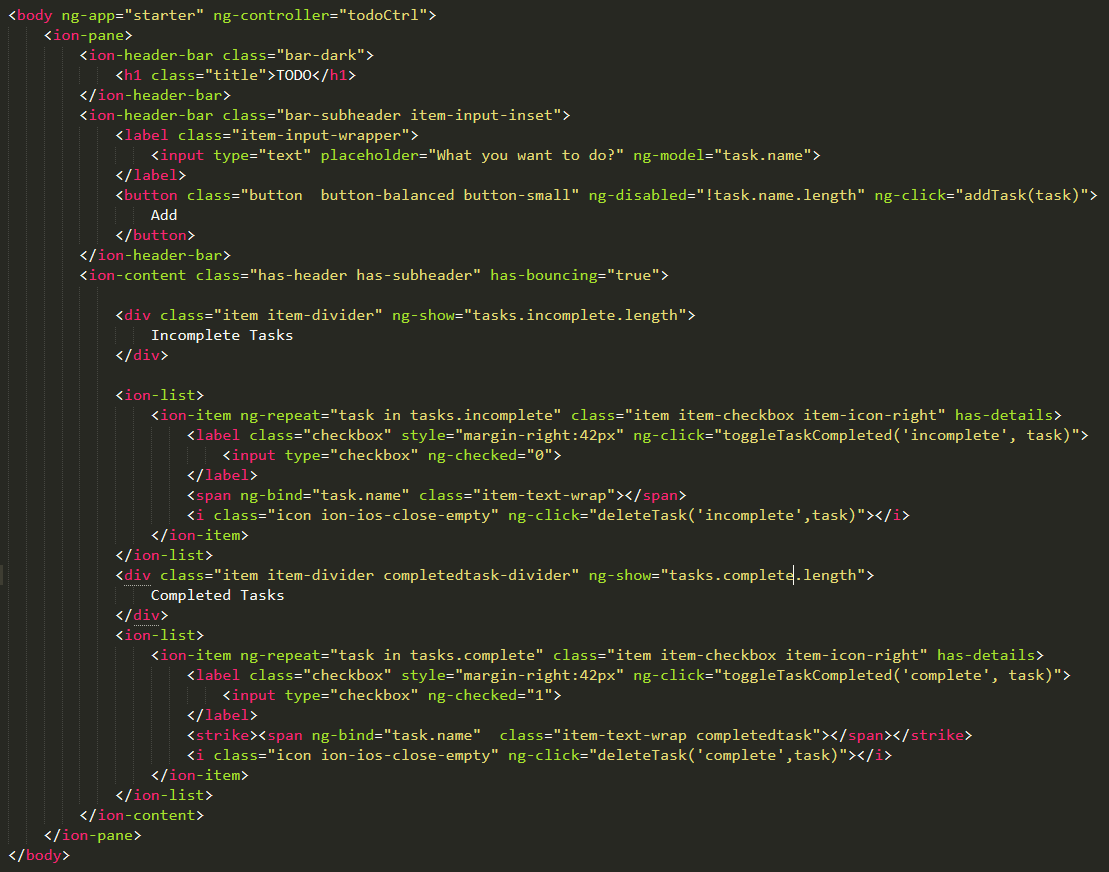Click the "What you want to do?" placeholder
Image resolution: width=1109 pixels, height=872 pixels.
[x=526, y=156]
